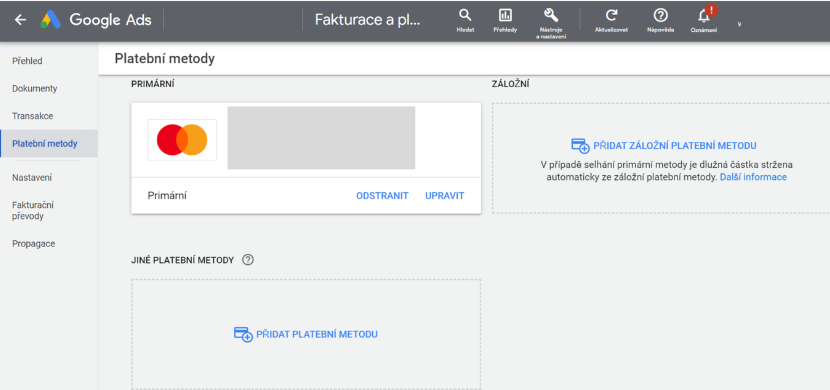Viewport: 830px width, 390px height.
Task: Click the Platební metody page heading
Action: 165,59
